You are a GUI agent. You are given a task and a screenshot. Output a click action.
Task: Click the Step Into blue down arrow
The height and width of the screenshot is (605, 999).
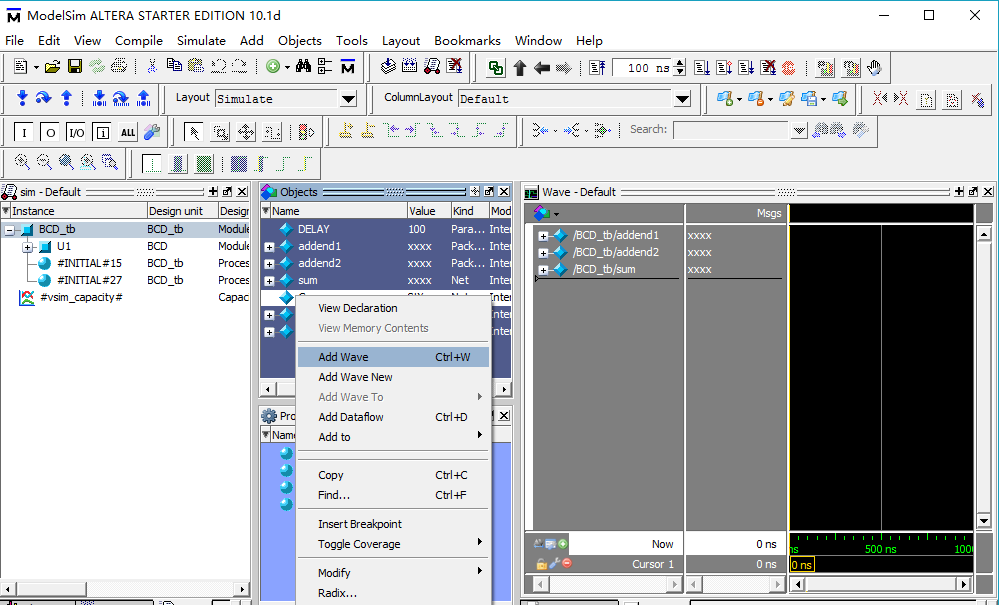point(22,98)
